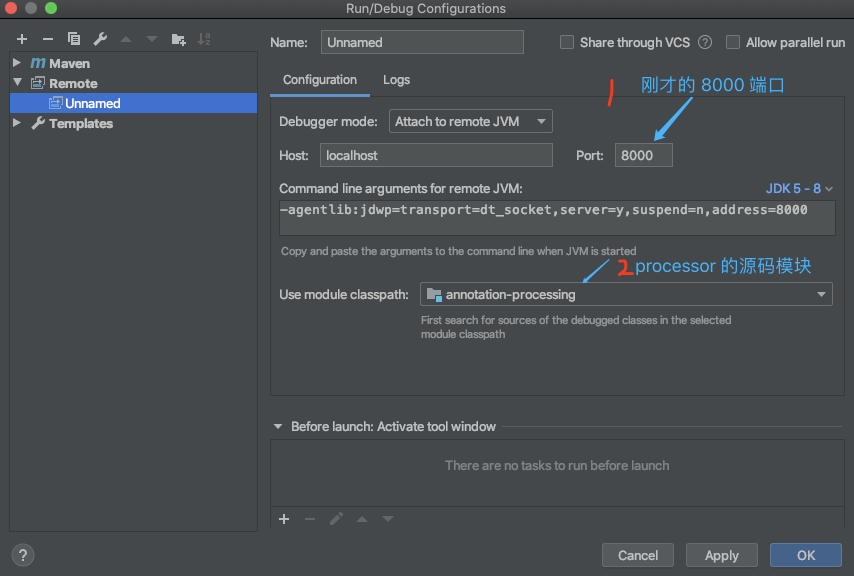Screen dimensions: 854x576
Task: Enable Share through VCS checkbox
Action: tap(567, 42)
